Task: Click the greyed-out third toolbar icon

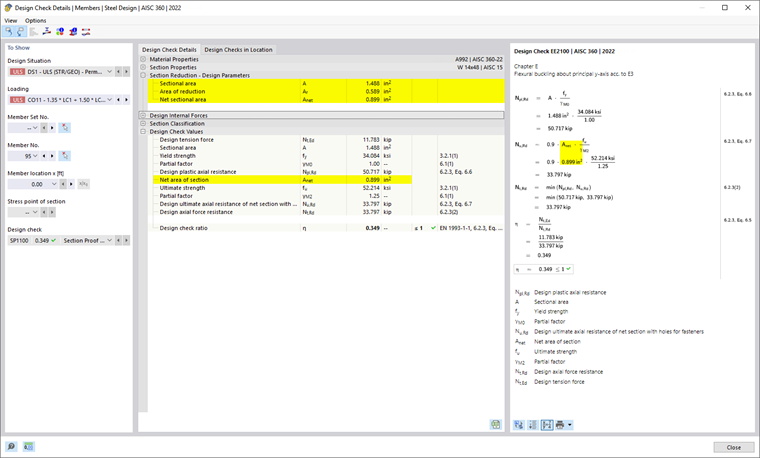Action: click(33, 32)
